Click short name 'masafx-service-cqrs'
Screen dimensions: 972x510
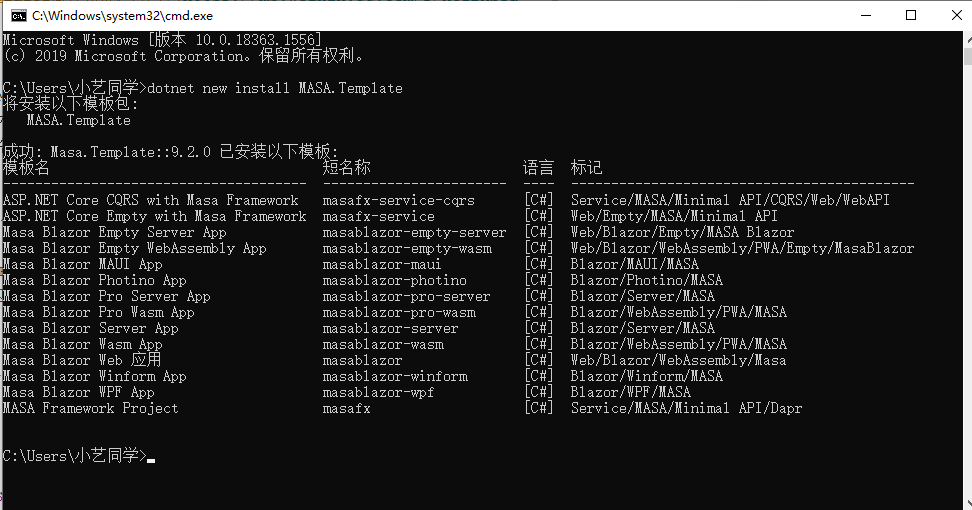pyautogui.click(x=399, y=200)
